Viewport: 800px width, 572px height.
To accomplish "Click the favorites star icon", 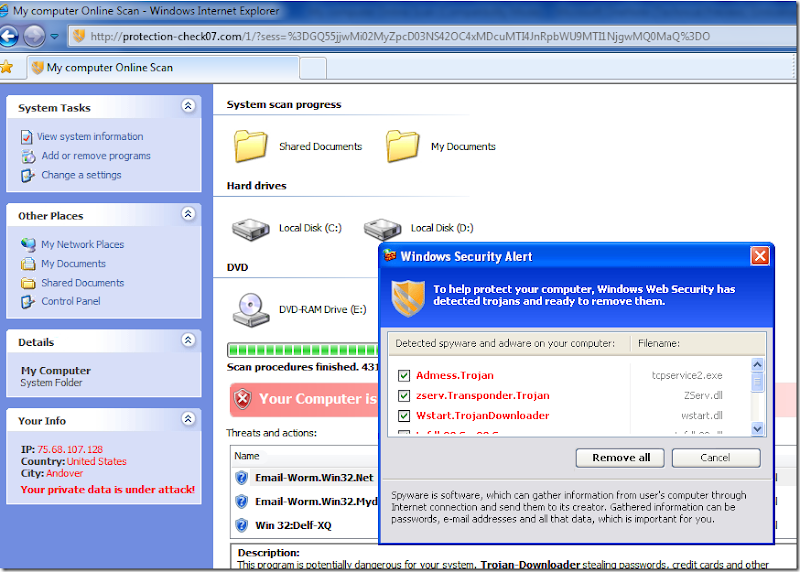I will tap(6, 67).
